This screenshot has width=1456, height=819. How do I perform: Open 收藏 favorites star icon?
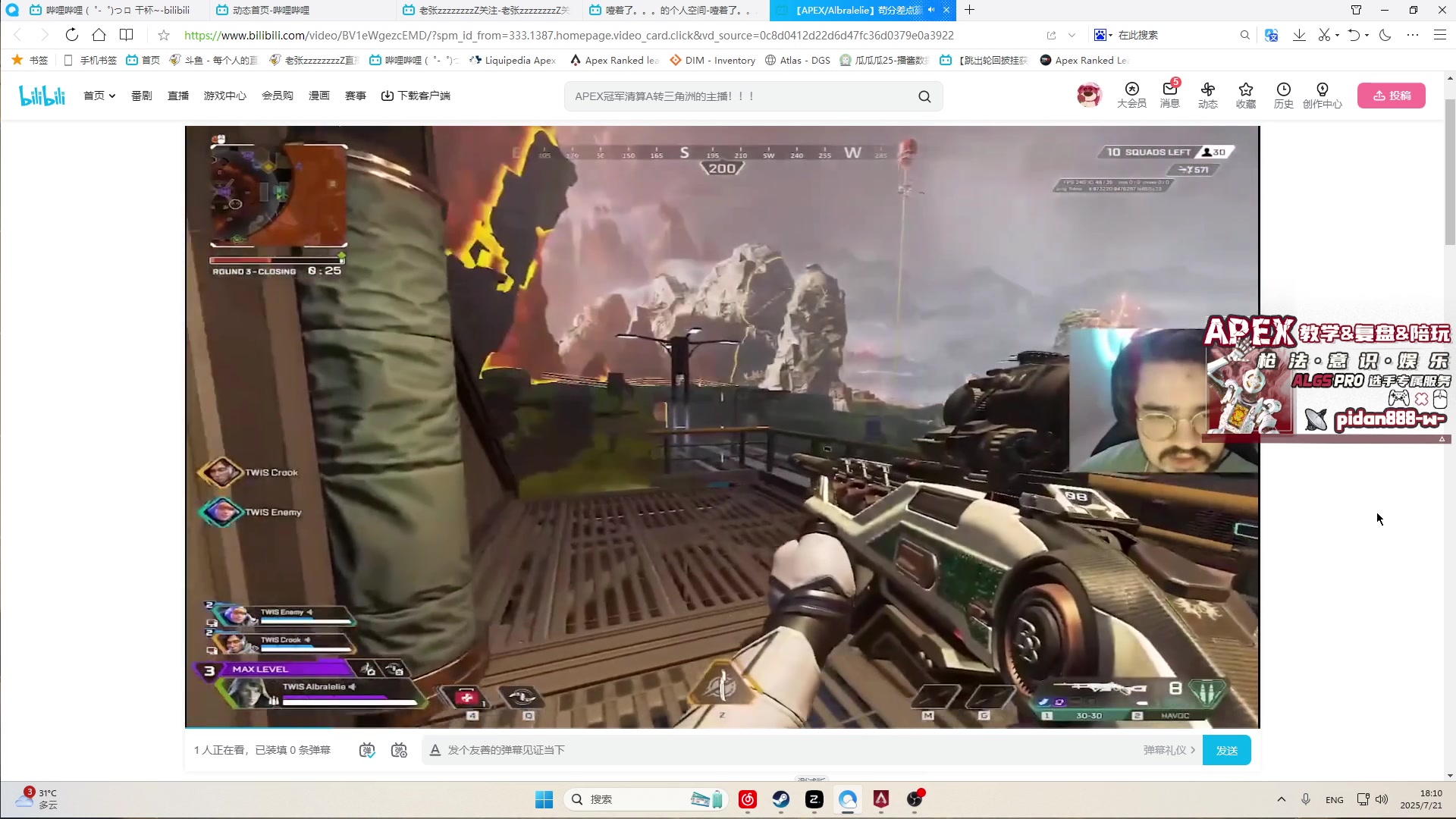point(1245,96)
